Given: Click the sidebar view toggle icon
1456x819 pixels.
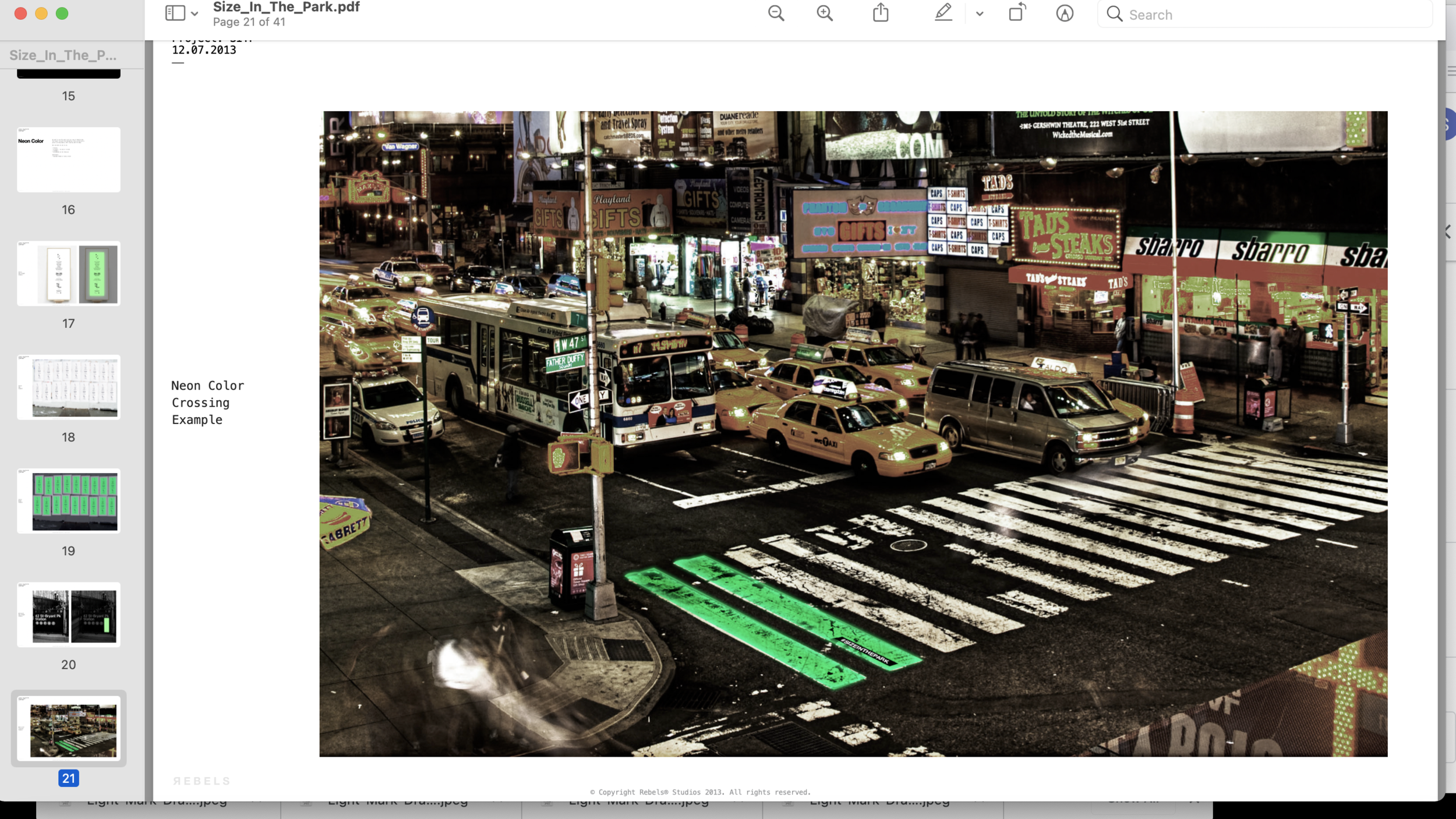Looking at the screenshot, I should pos(175,13).
